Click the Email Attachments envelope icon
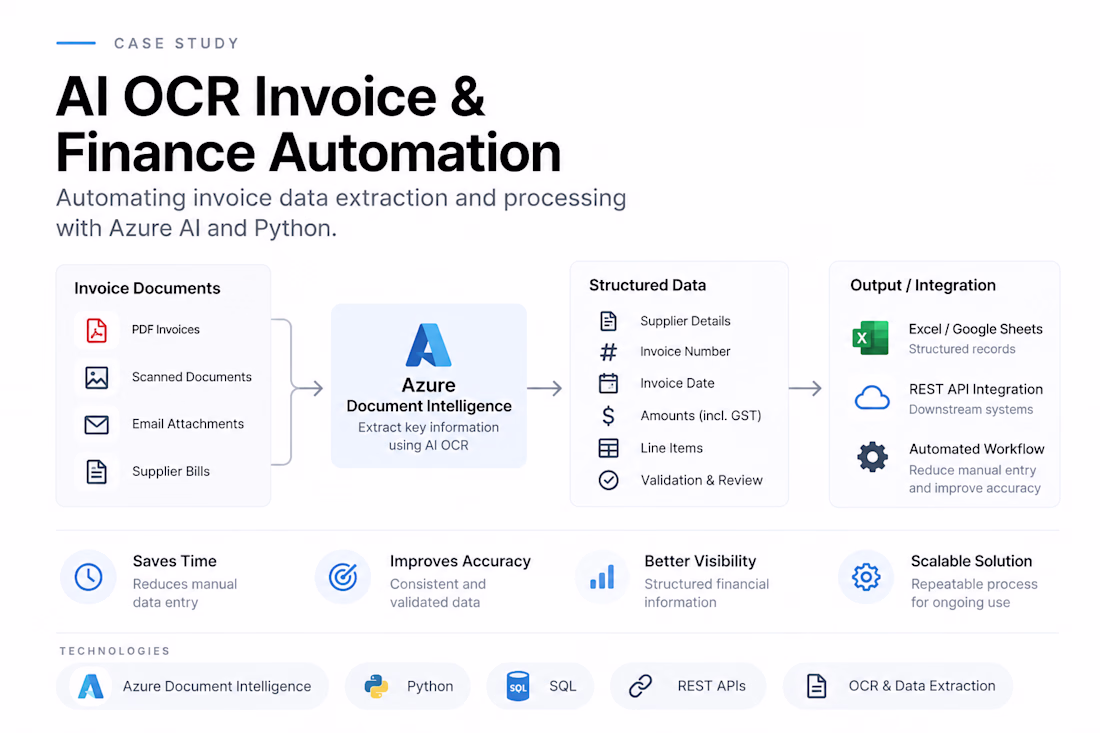Viewport: 1100px width, 733px height. (x=97, y=424)
